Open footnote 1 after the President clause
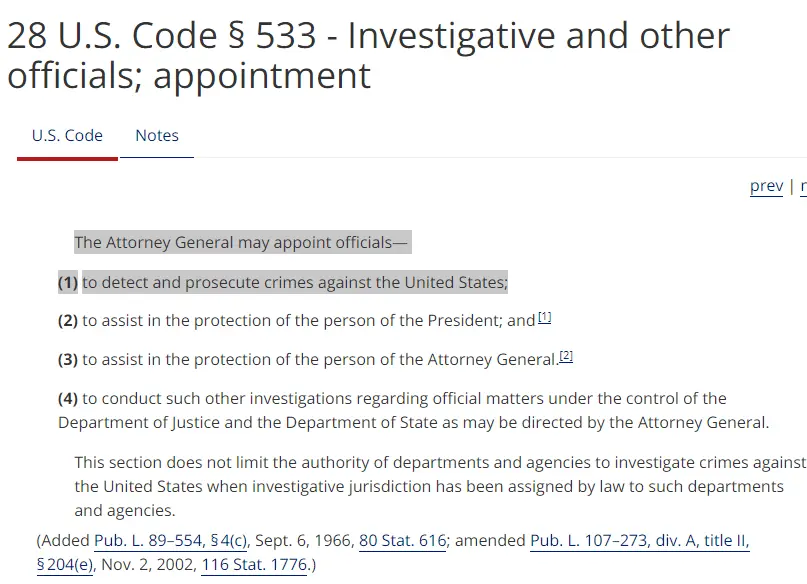 point(545,318)
